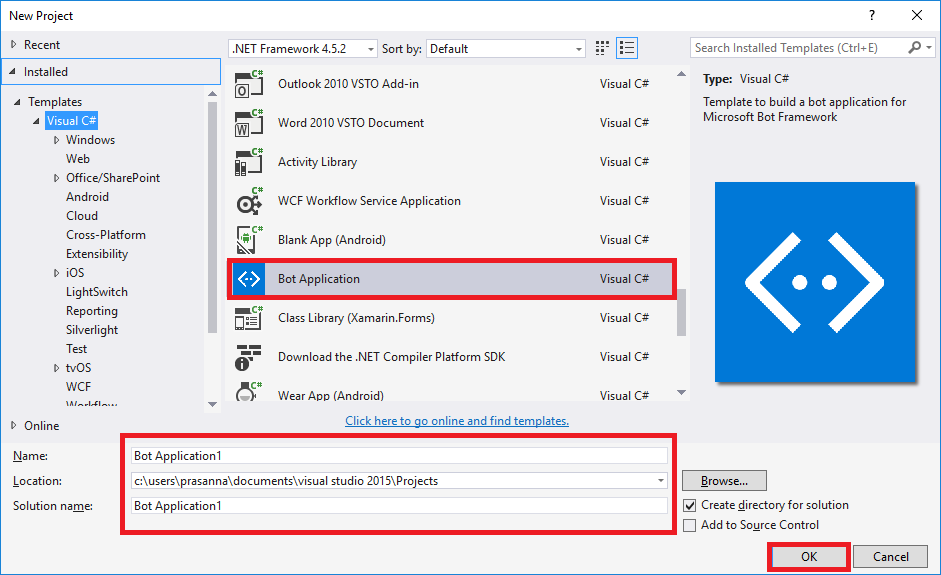
Task: Expand the Recent section
Action: click(13, 44)
